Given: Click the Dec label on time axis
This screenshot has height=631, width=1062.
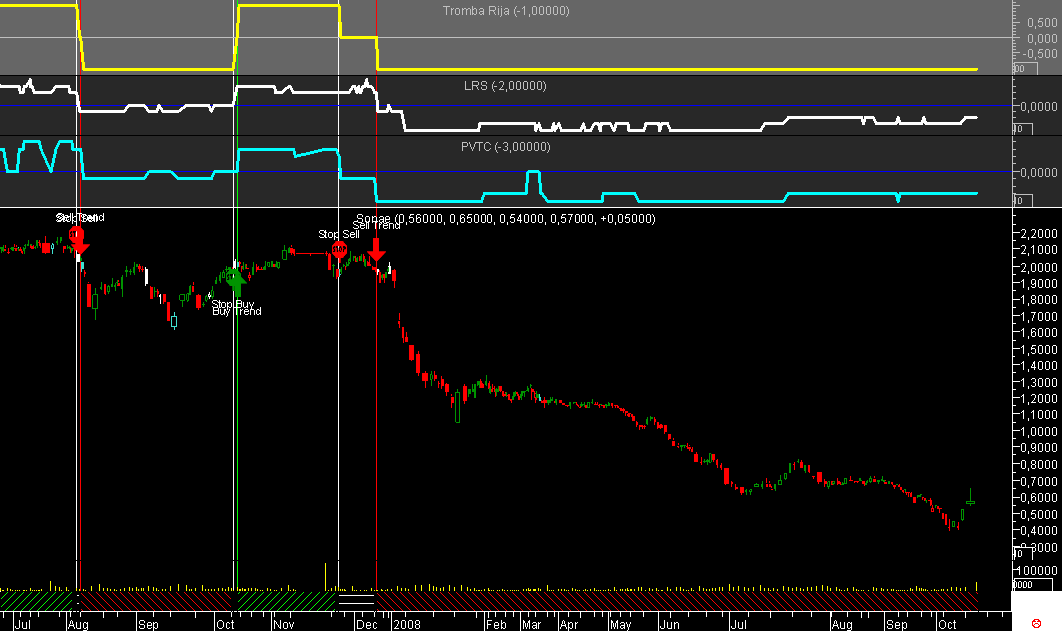Looking at the screenshot, I should [366, 624].
